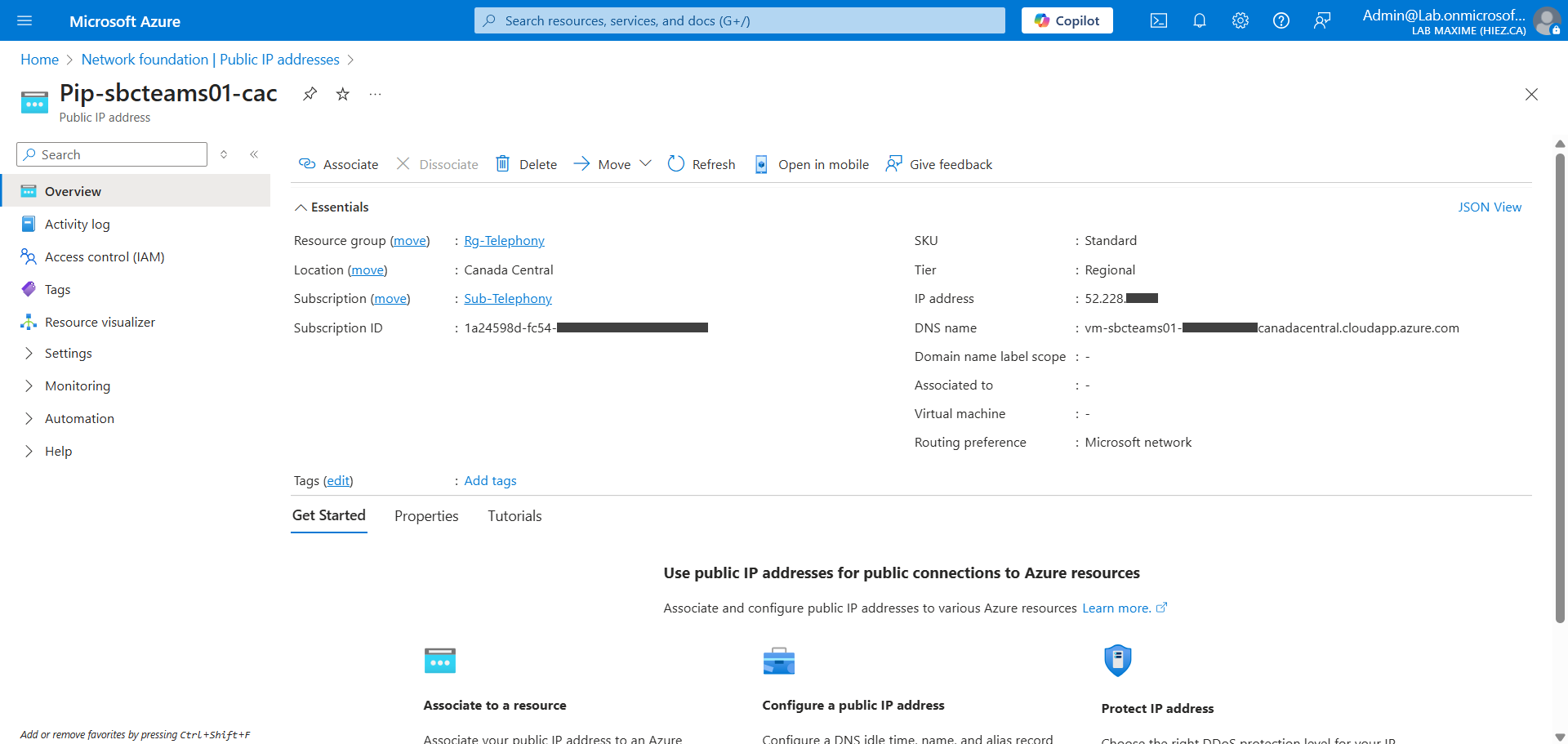1568x744 pixels.
Task: Click the top search resources field
Action: (739, 21)
